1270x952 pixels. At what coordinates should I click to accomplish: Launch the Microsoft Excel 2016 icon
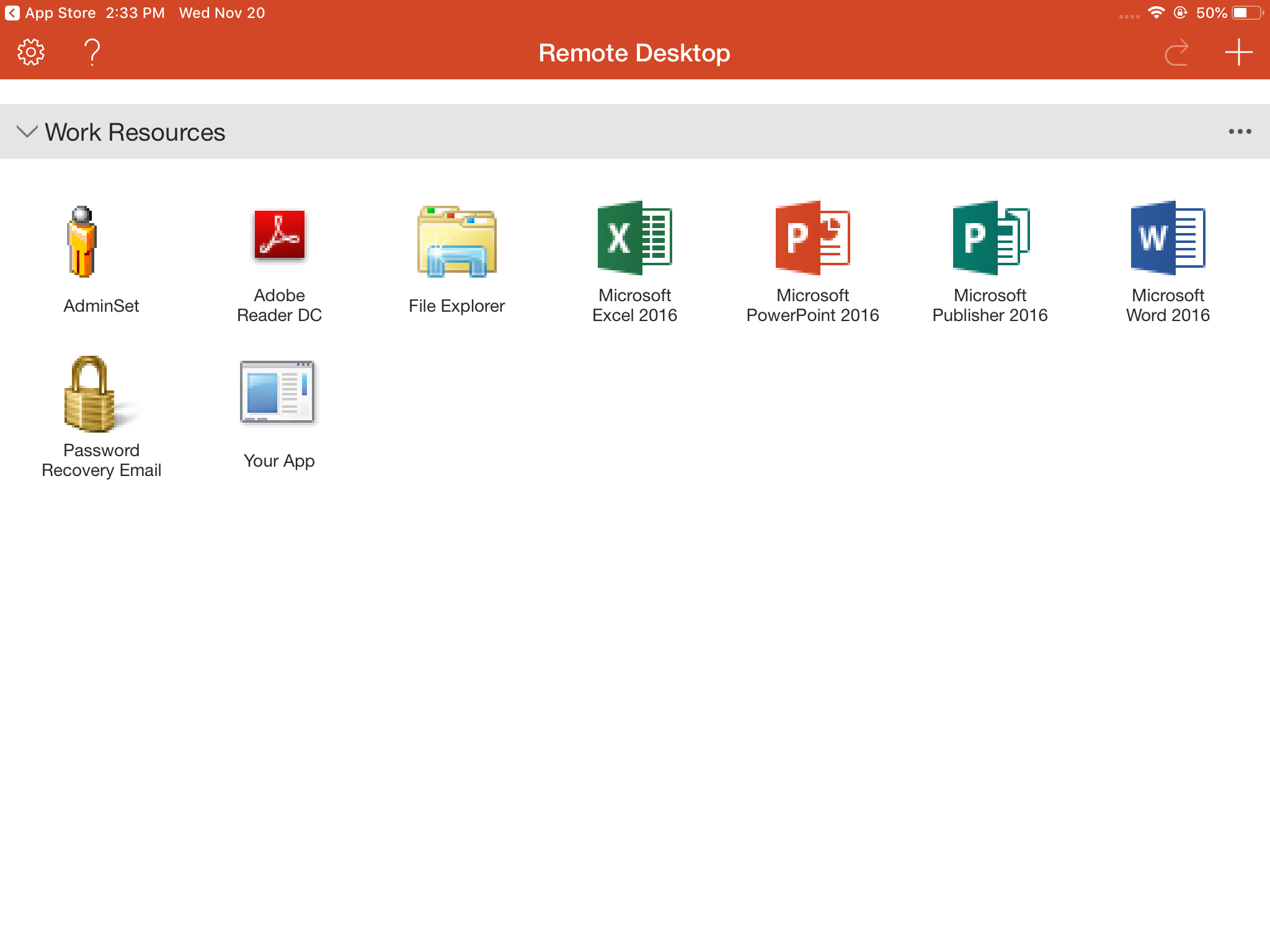click(x=634, y=238)
